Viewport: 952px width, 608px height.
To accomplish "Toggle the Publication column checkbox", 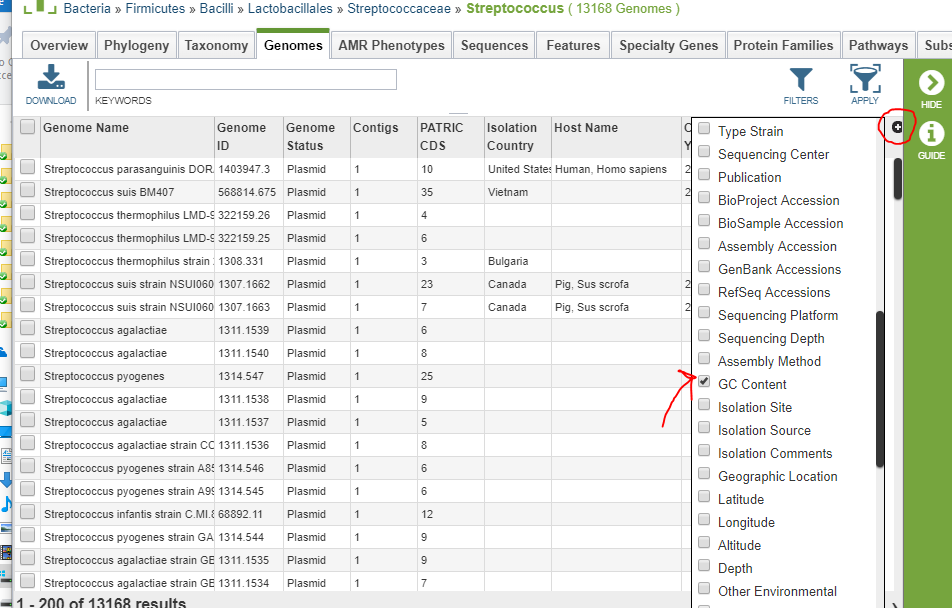I will (x=704, y=174).
